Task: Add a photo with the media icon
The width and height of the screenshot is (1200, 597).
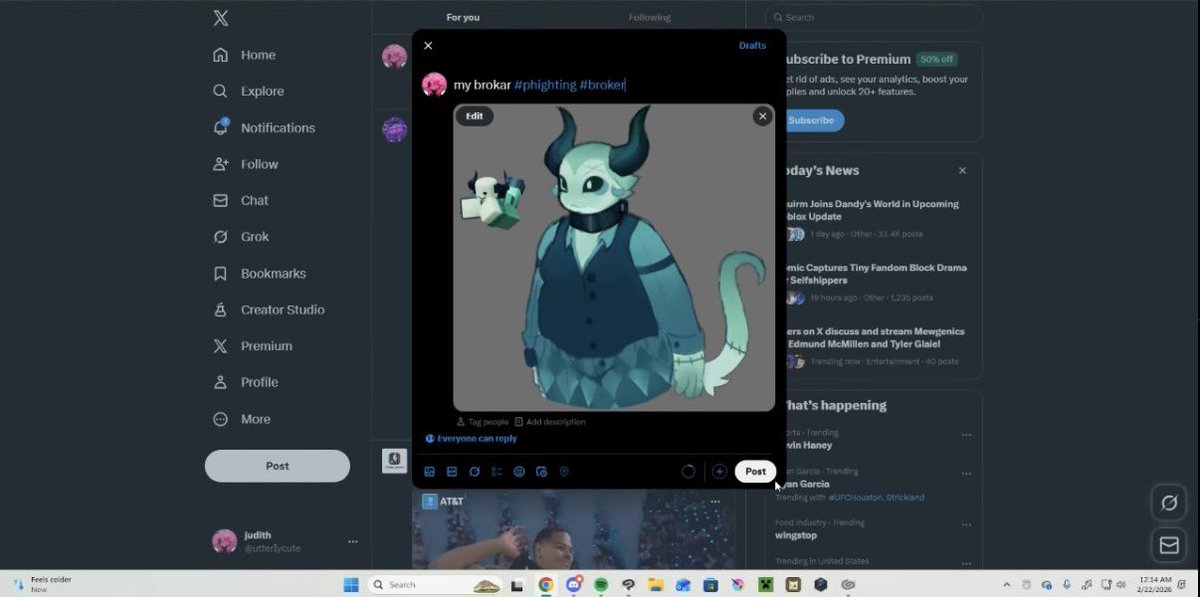Action: tap(429, 472)
